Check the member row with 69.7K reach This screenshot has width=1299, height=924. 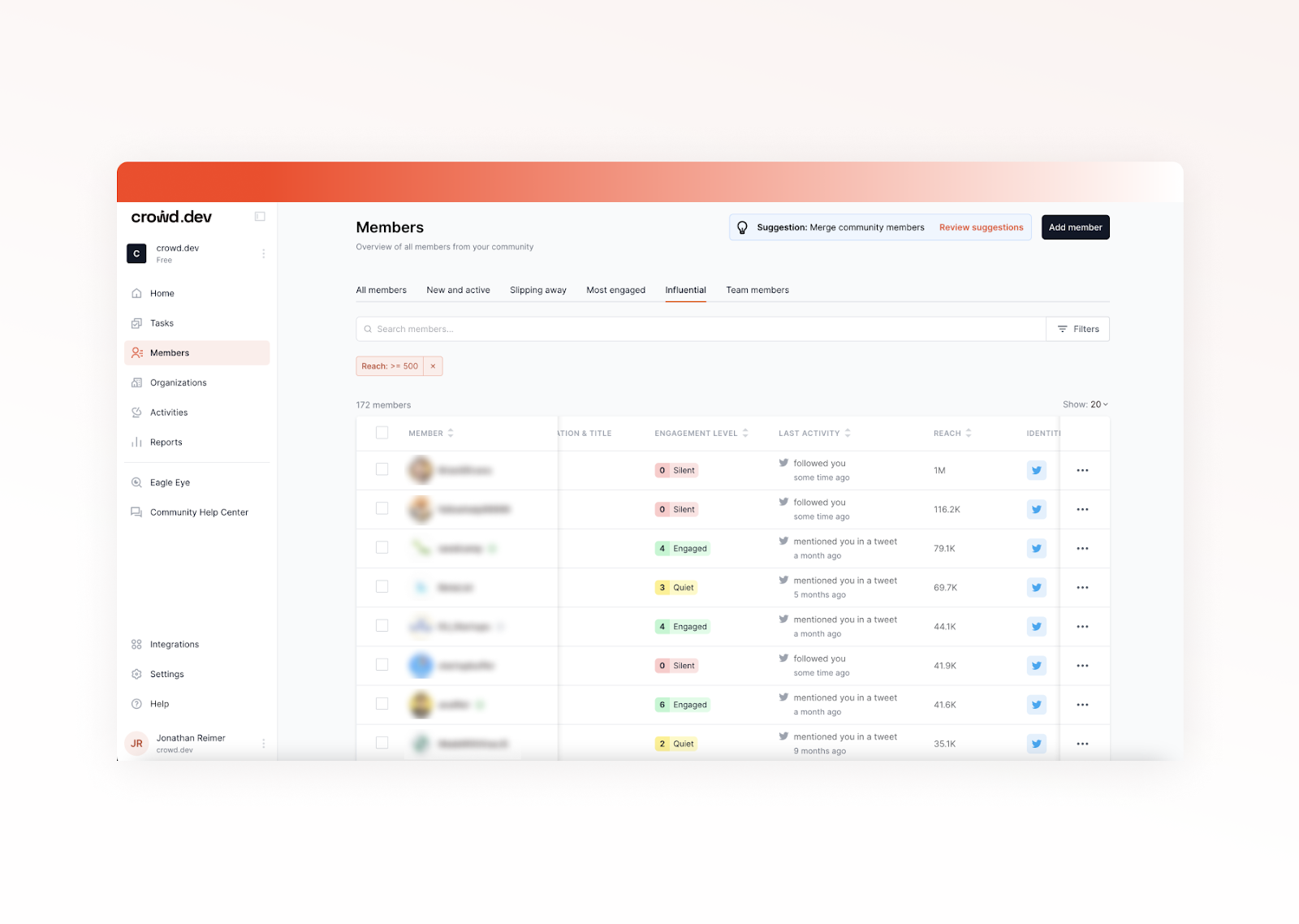(382, 586)
